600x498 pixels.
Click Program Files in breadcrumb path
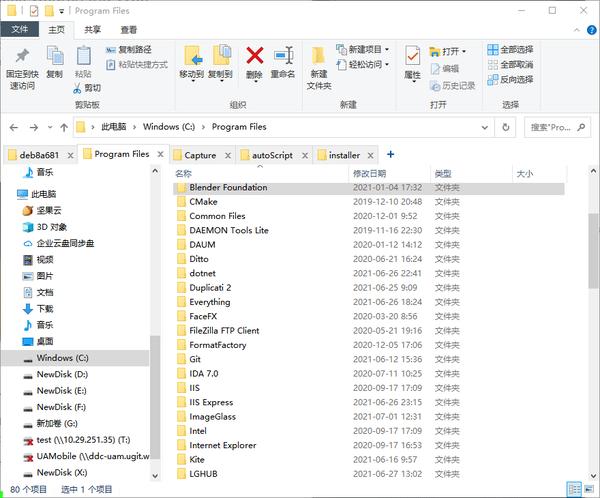tap(239, 127)
